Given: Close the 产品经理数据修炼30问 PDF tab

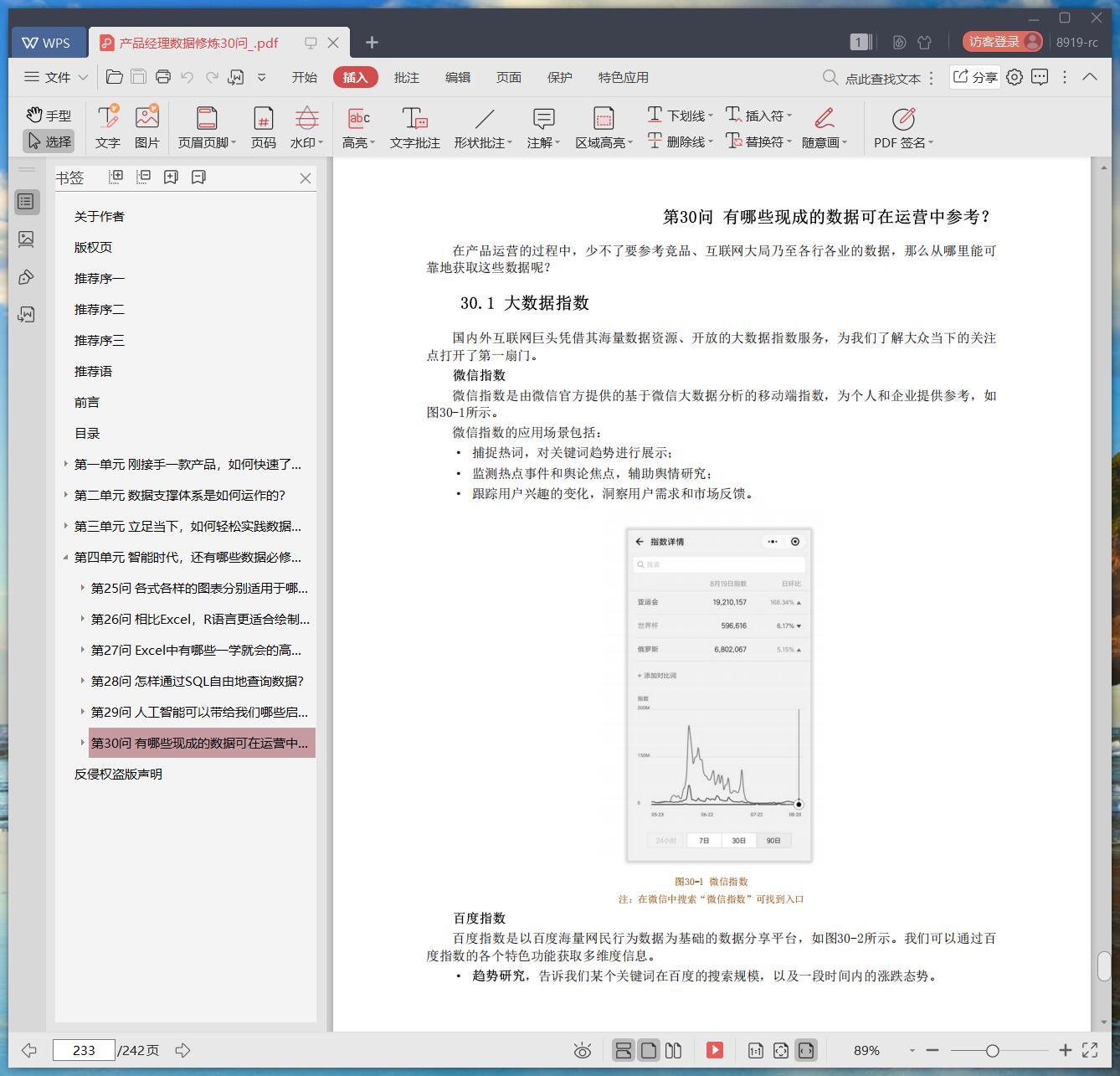Looking at the screenshot, I should (333, 43).
